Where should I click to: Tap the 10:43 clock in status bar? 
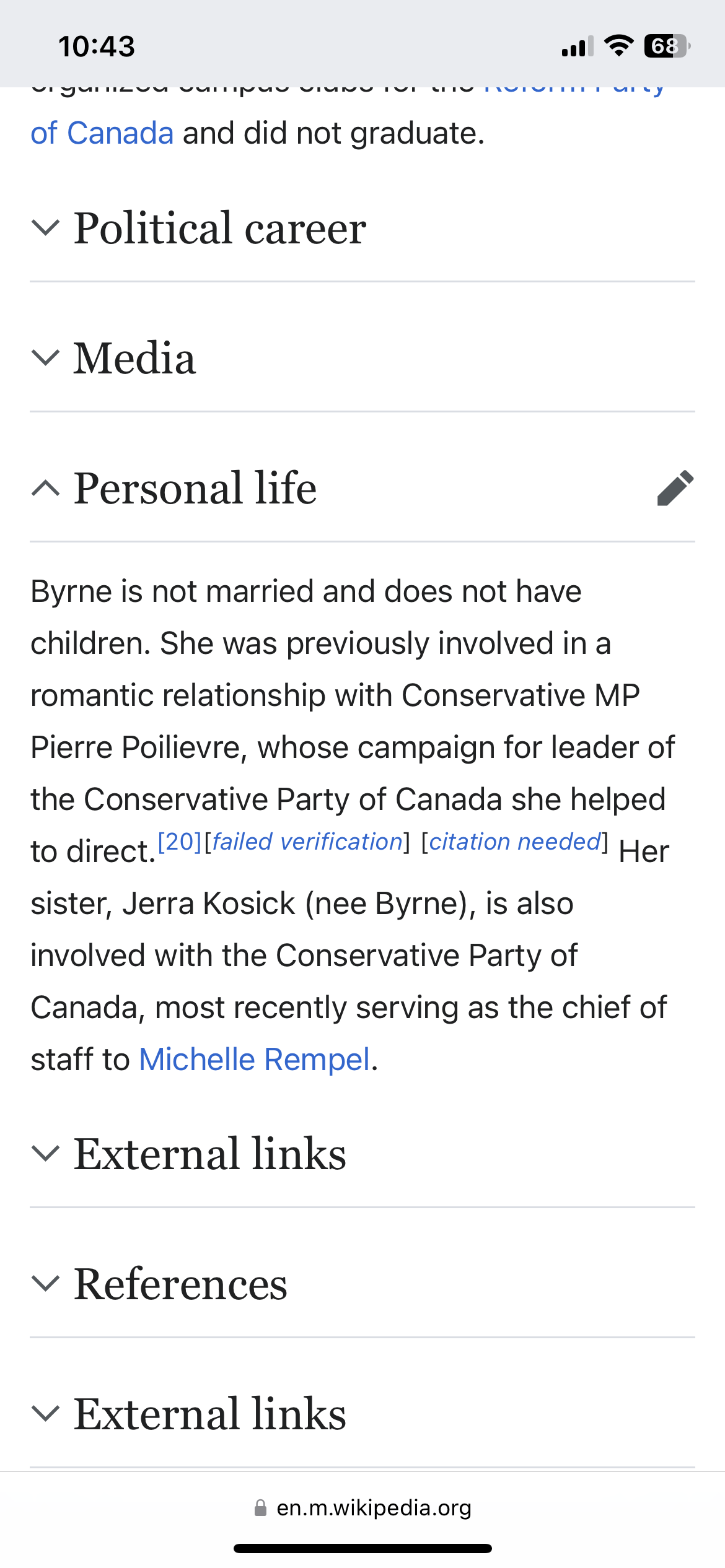pos(97,46)
